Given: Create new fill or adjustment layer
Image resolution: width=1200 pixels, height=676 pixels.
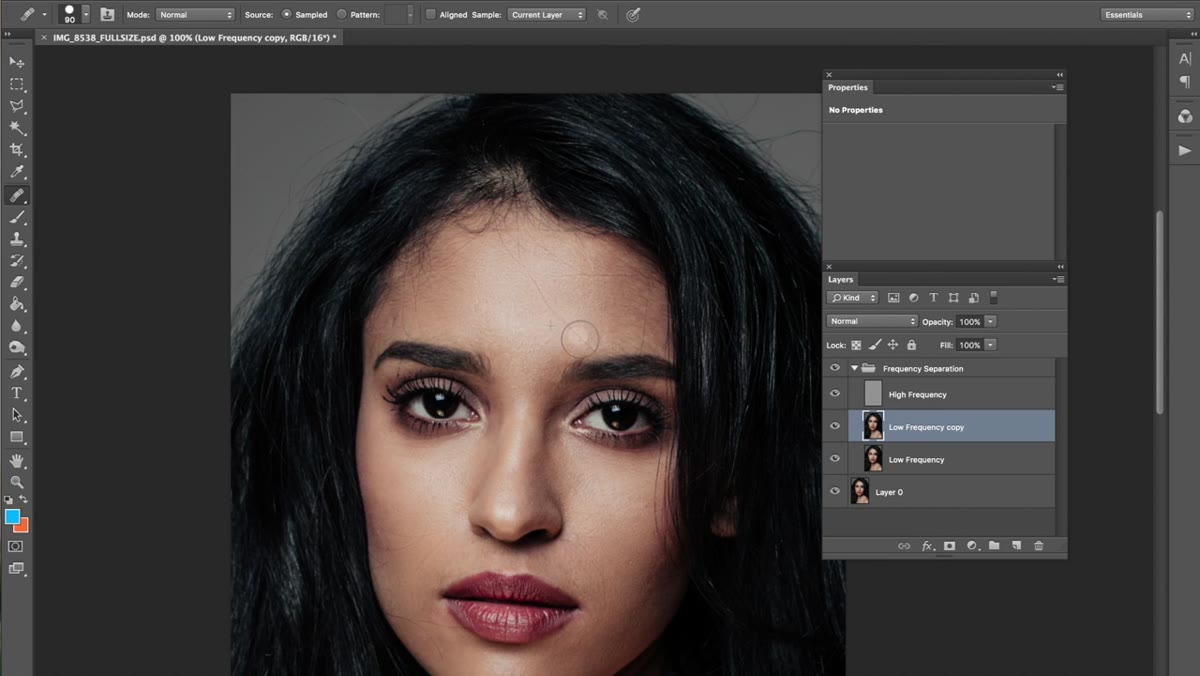Looking at the screenshot, I should coord(971,546).
